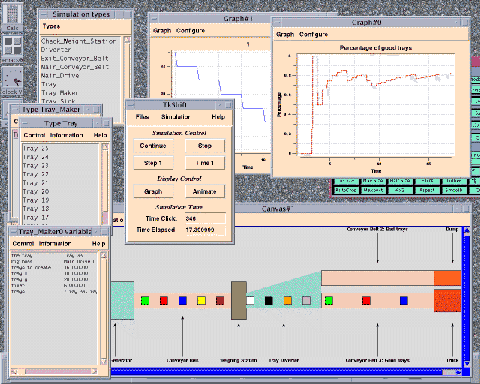Open Types menu in Simulation types window
480x384 pixels.
point(51,26)
